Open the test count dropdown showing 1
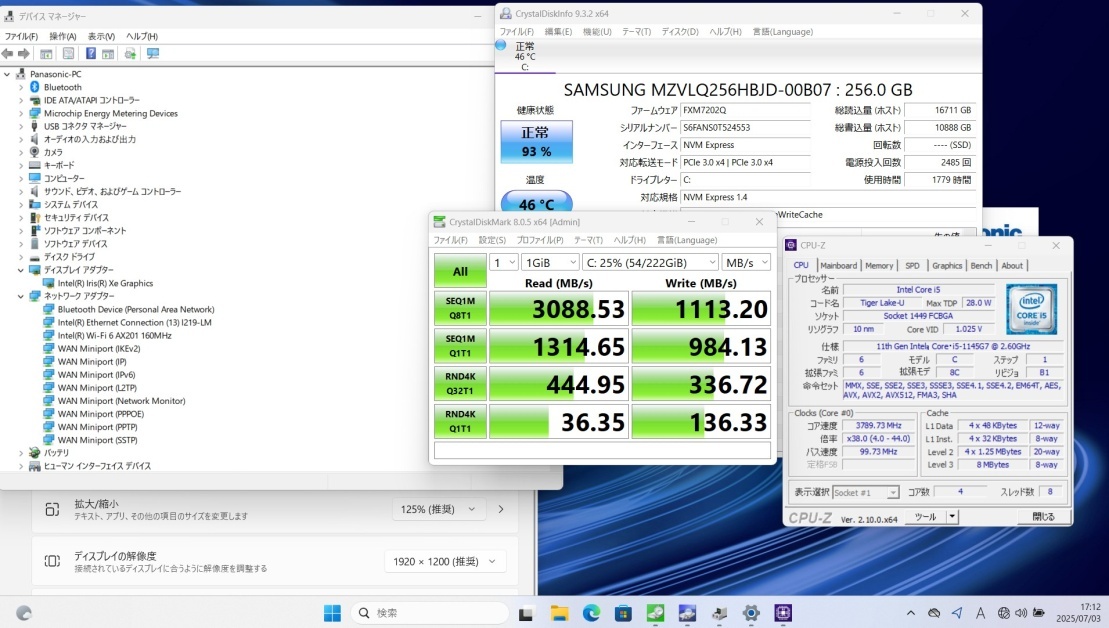This screenshot has height=628, width=1109. click(x=504, y=262)
